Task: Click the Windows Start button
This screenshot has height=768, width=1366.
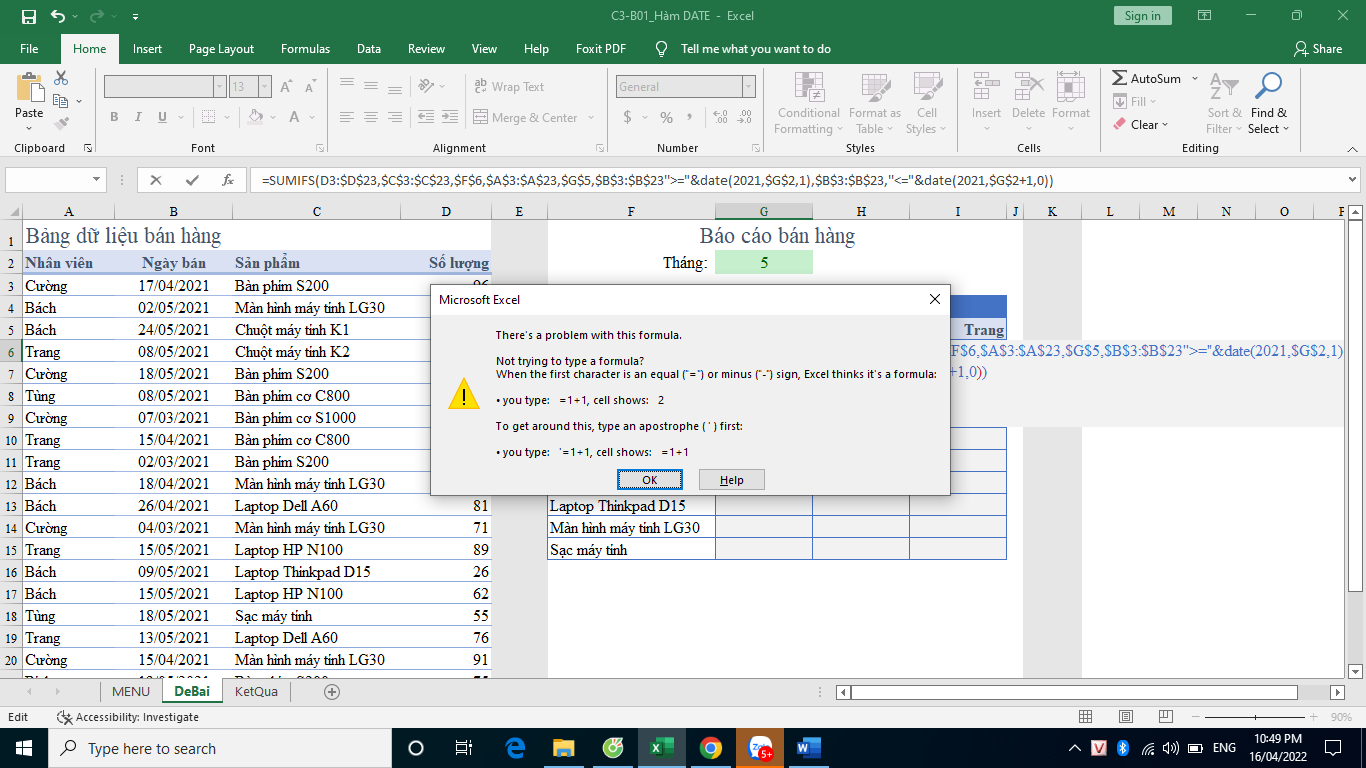Action: [x=23, y=748]
